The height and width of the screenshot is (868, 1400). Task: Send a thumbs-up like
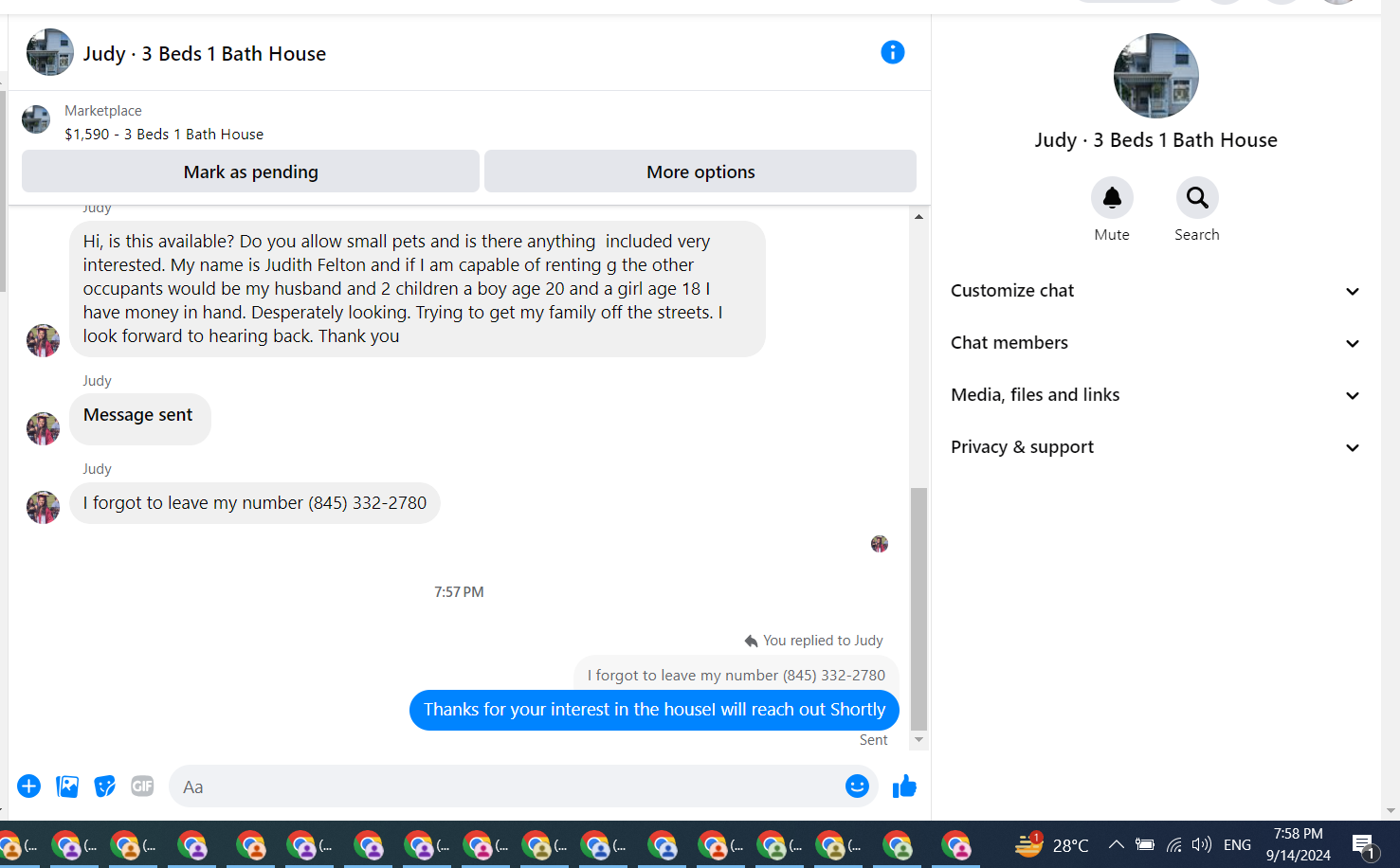click(x=904, y=786)
